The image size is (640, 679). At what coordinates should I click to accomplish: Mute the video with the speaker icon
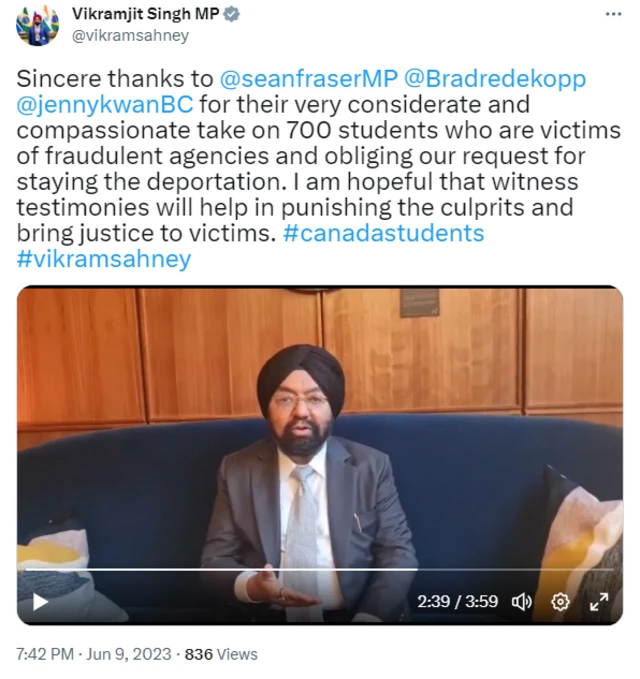pyautogui.click(x=521, y=601)
